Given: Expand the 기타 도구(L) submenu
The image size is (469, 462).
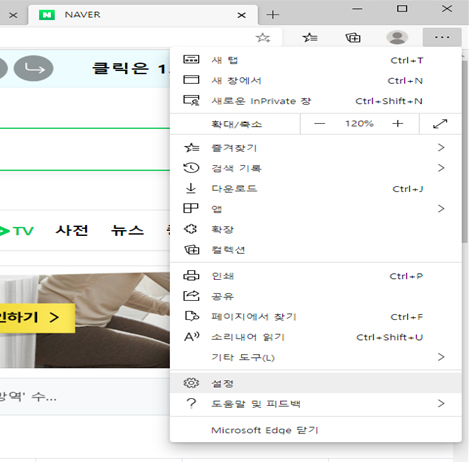Looking at the screenshot, I should click(316, 357).
